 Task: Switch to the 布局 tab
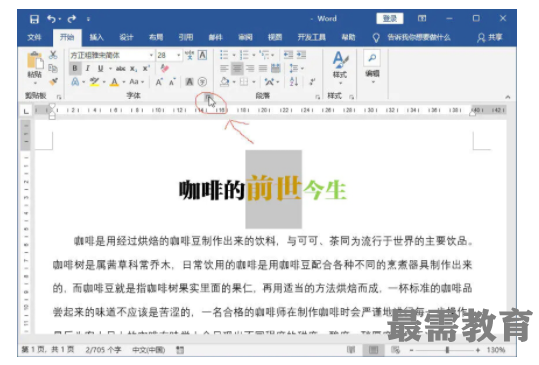[156, 37]
